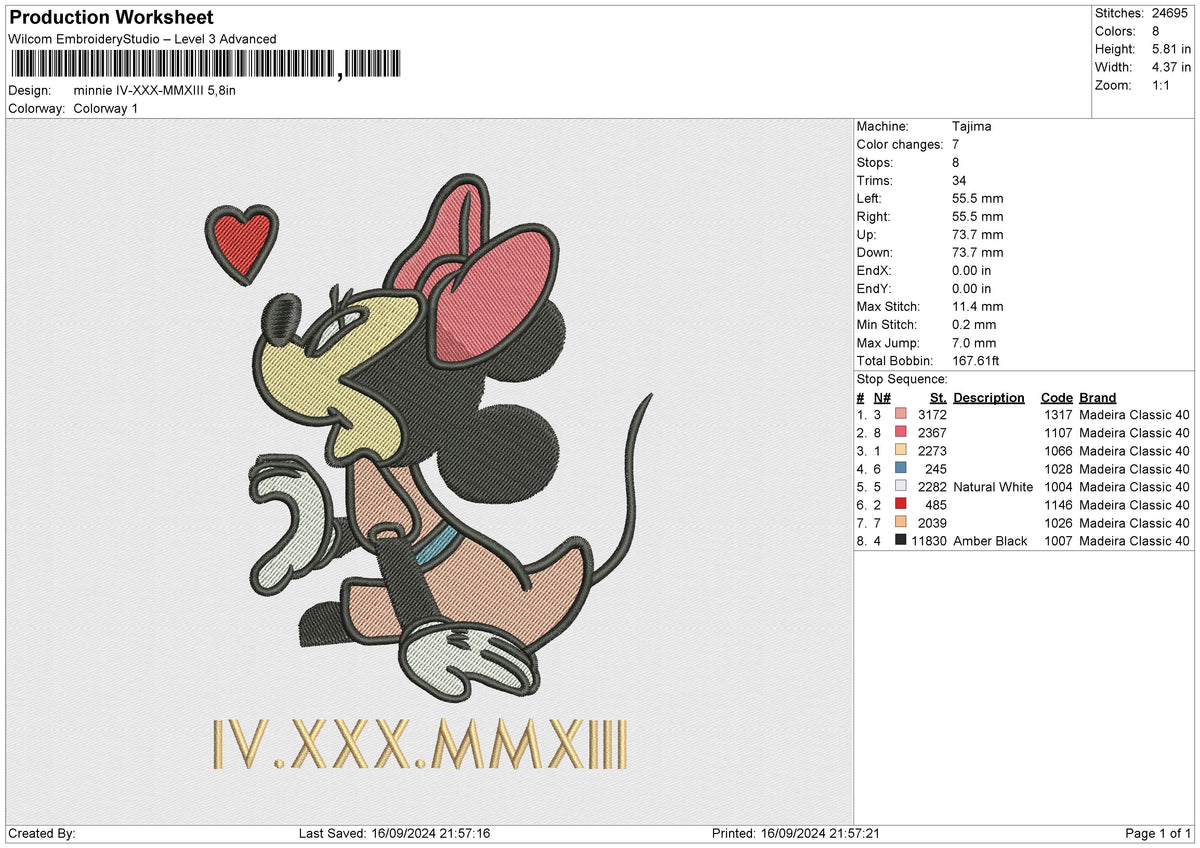Click the 'Colorway 1' value

click(106, 108)
